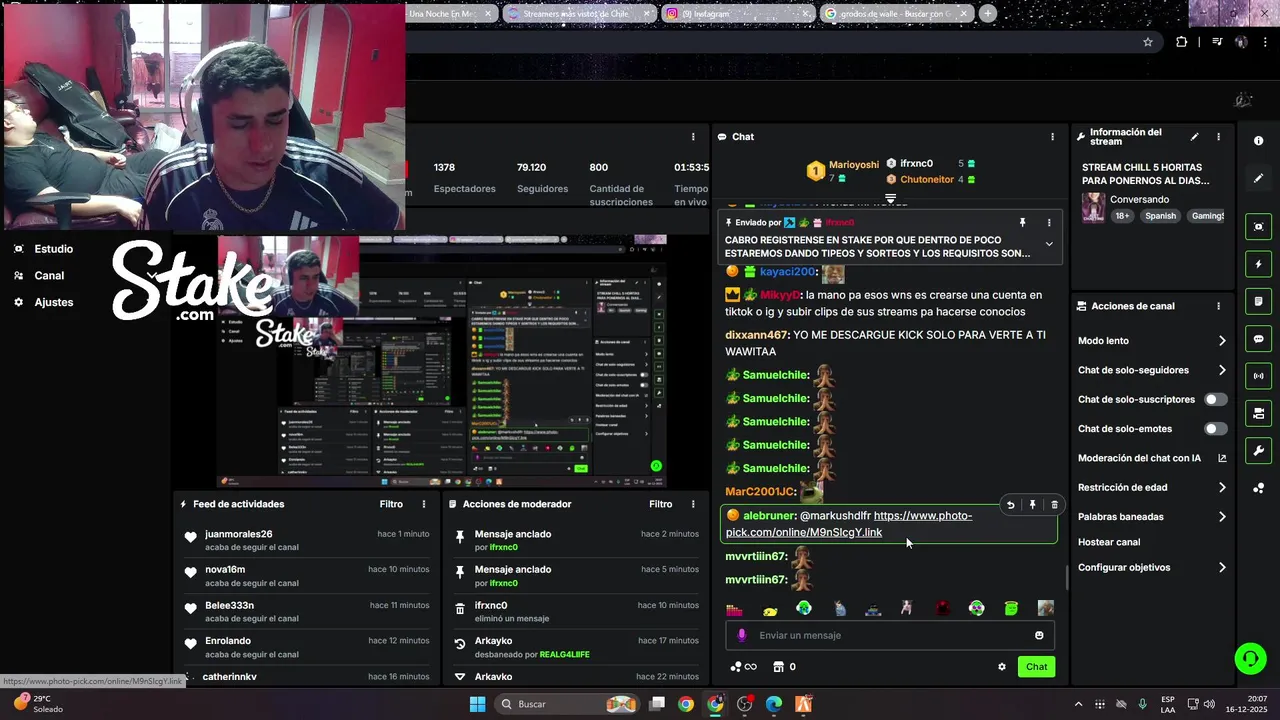Image resolution: width=1280 pixels, height=720 pixels.
Task: Toggle Chat de solo-suscriptores switch
Action: pyautogui.click(x=1215, y=399)
